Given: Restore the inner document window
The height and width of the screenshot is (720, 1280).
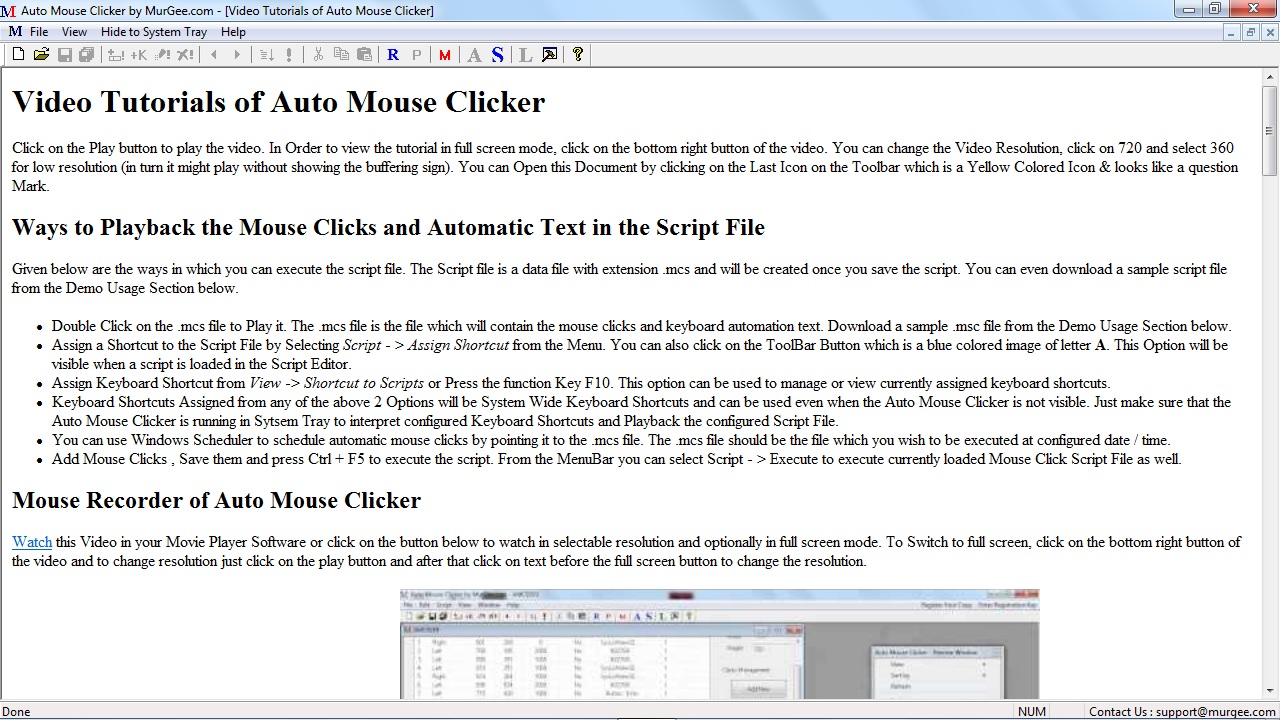Looking at the screenshot, I should tap(1250, 32).
